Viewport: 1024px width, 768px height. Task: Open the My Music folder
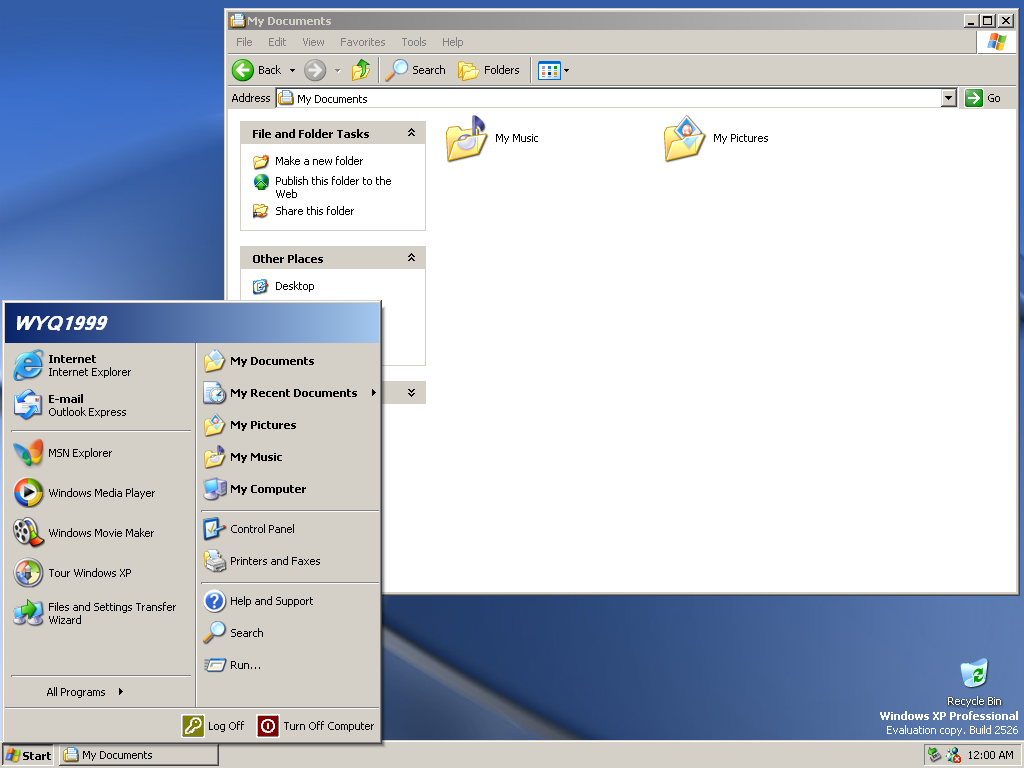pos(467,139)
